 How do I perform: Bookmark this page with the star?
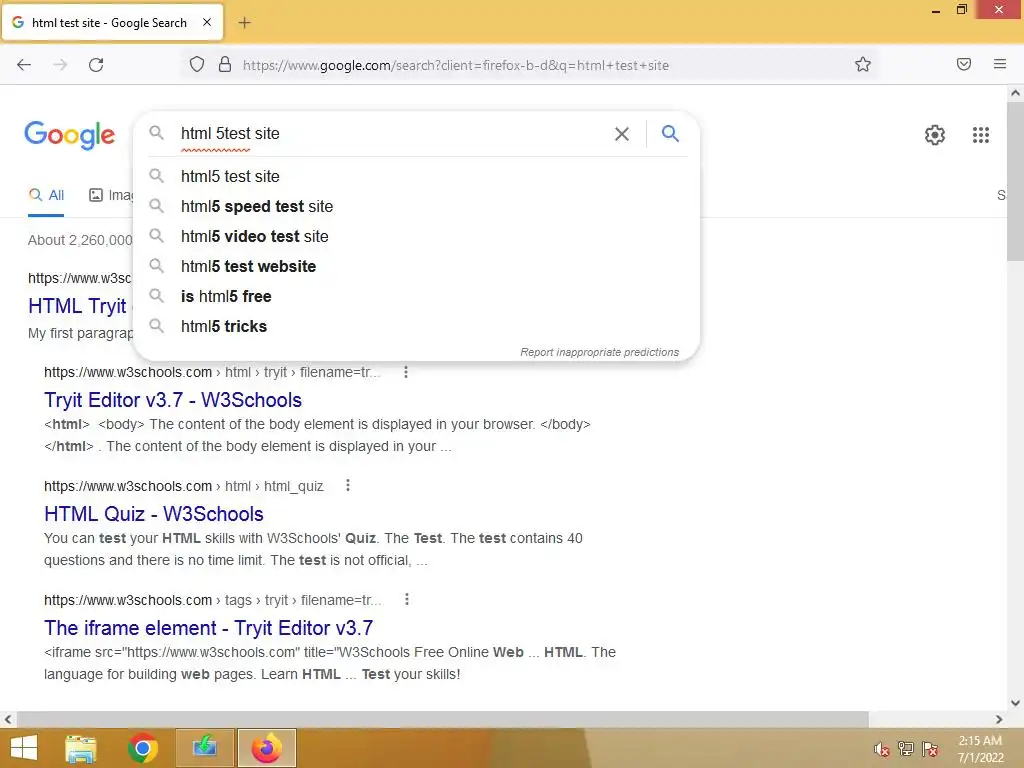tap(863, 64)
